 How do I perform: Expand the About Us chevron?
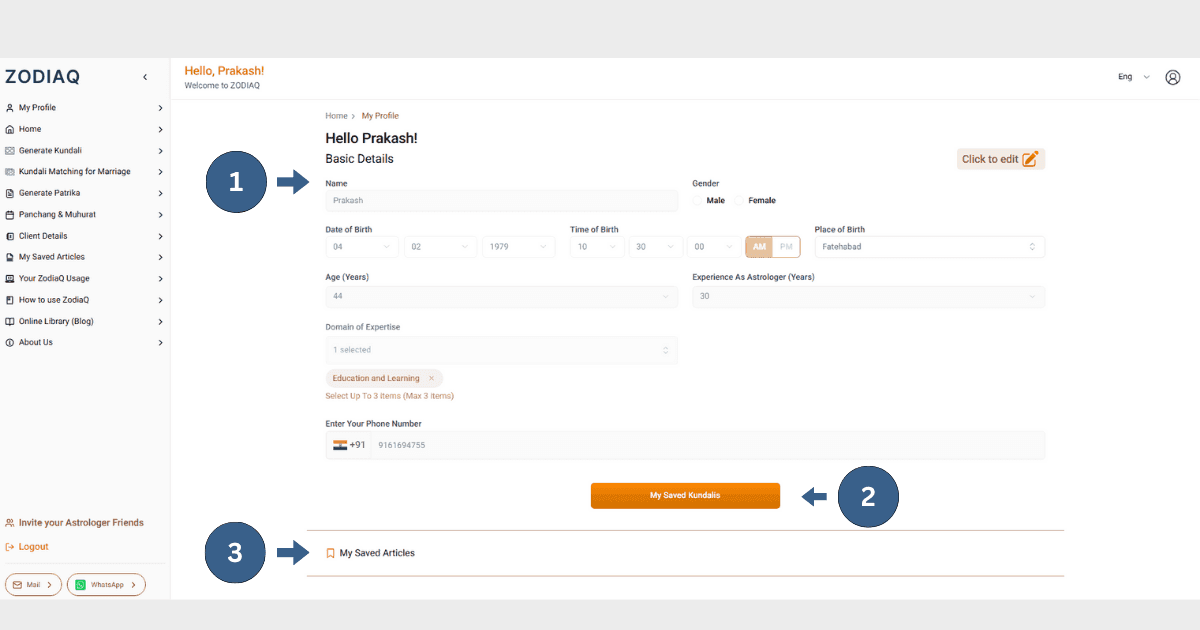pos(160,343)
